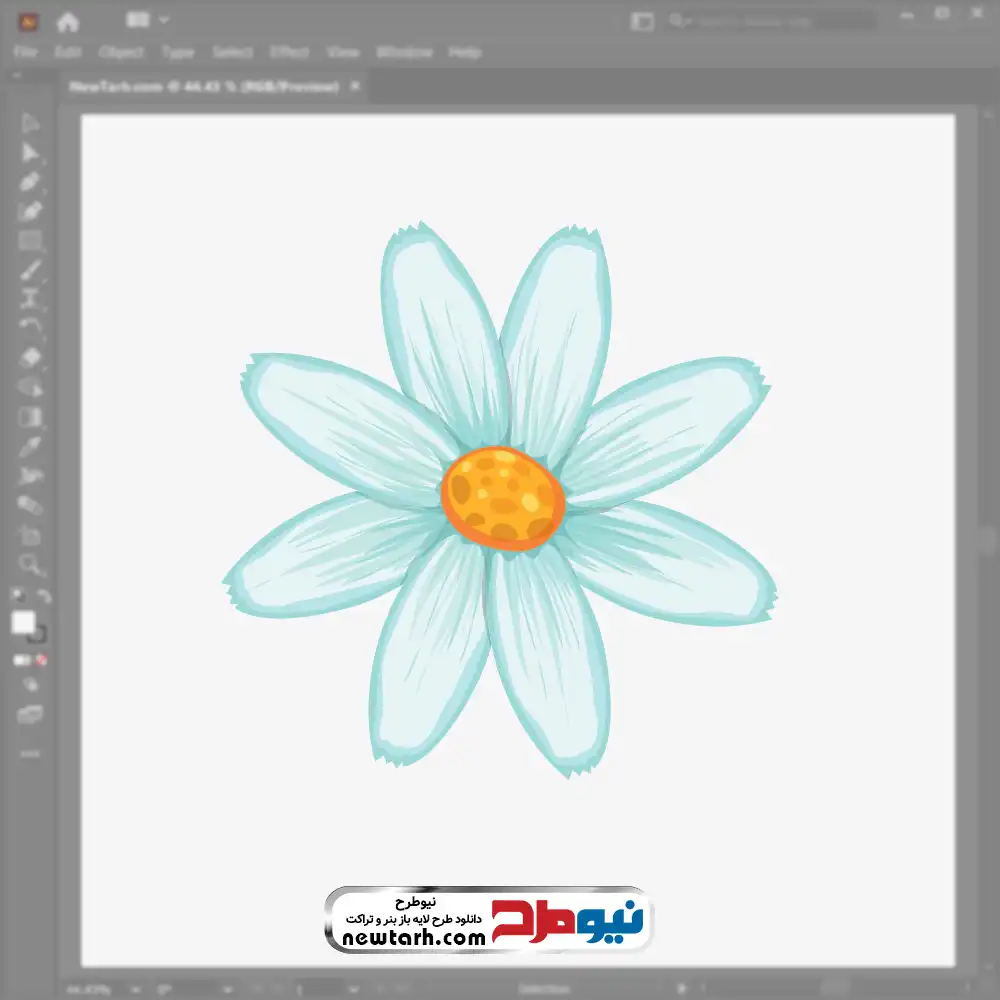1000x1000 pixels.
Task: Close the NewTarh.com document tab
Action: coord(354,87)
